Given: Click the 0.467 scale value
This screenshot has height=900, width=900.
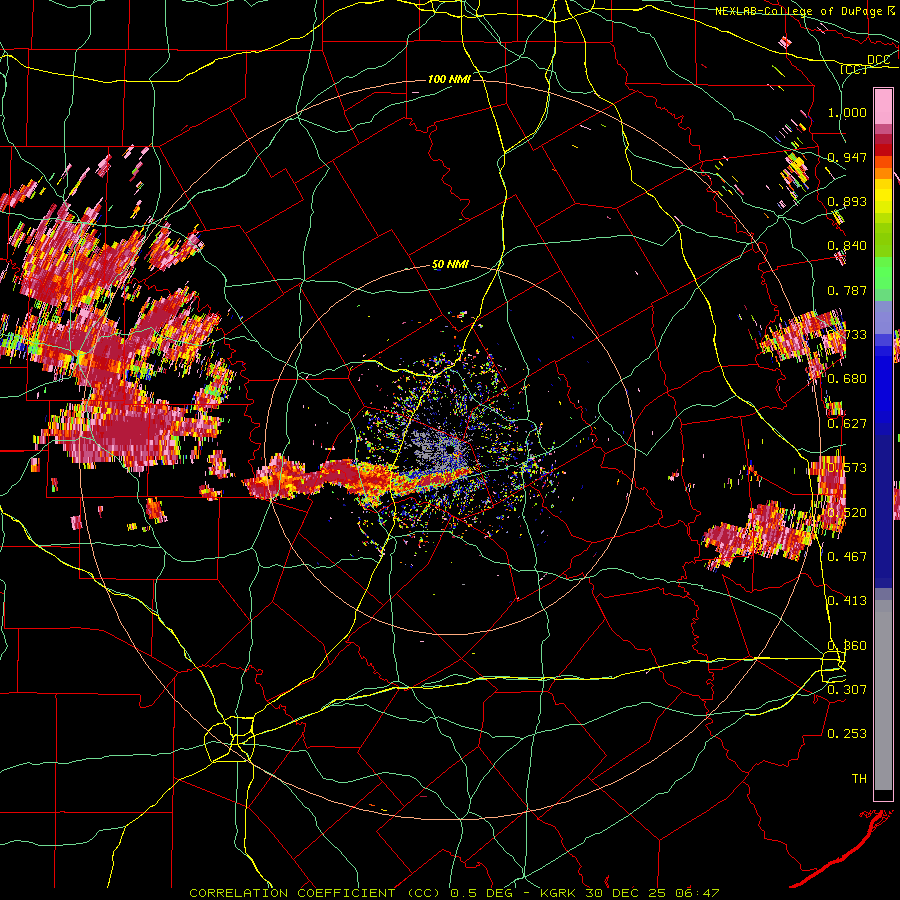Looking at the screenshot, I should (x=847, y=556).
